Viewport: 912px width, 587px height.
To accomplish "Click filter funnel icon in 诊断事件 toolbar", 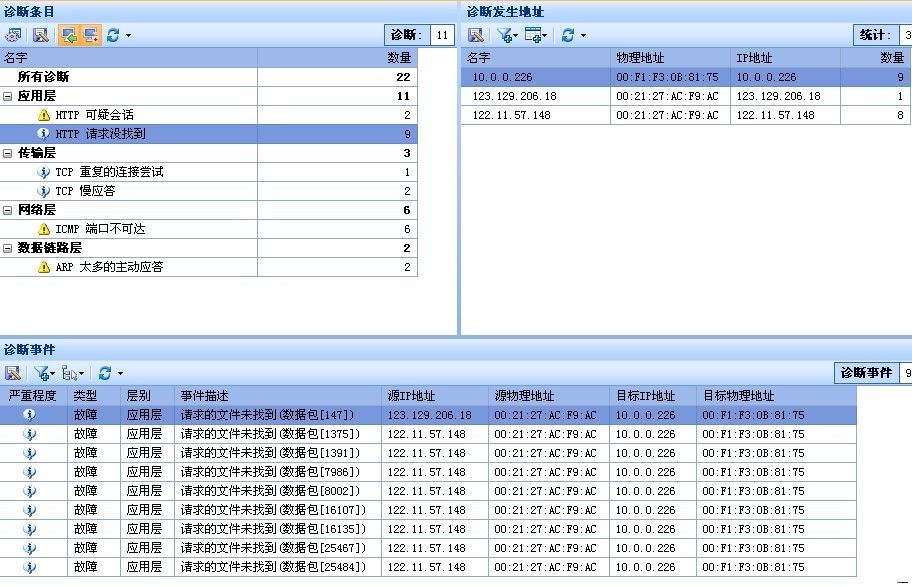I will click(42, 373).
